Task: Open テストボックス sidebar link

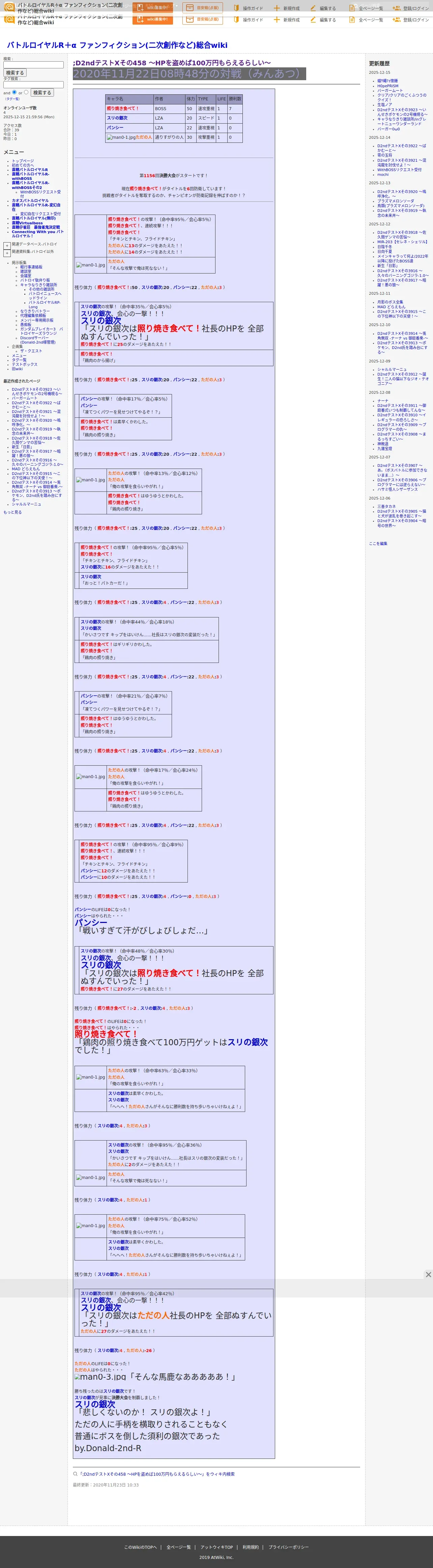Action: 24,364
